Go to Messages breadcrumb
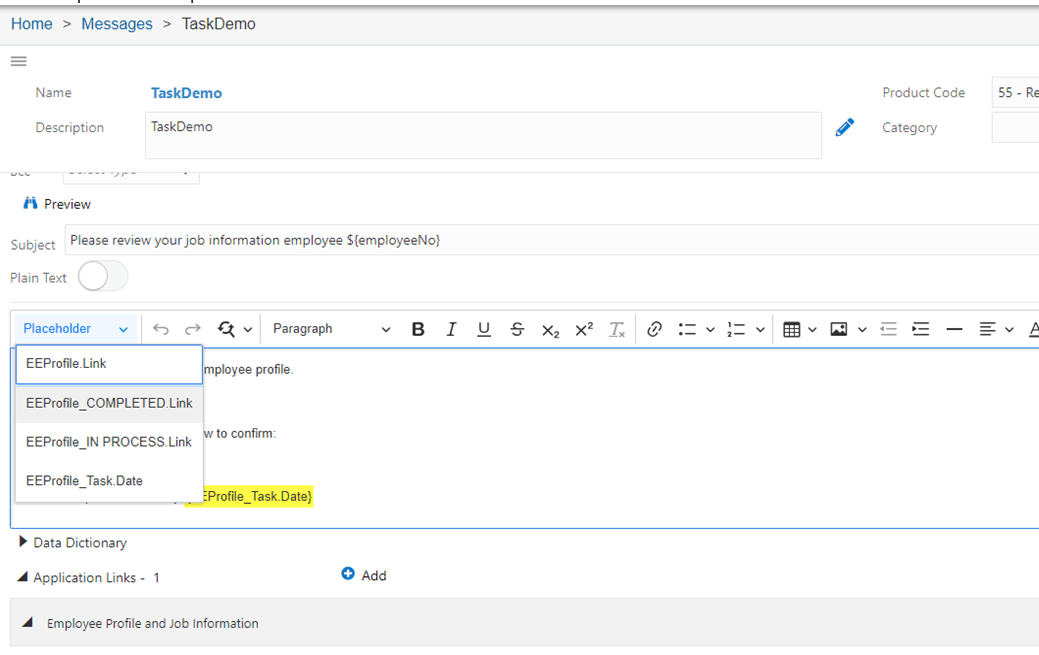The height and width of the screenshot is (655, 1039). [x=117, y=24]
